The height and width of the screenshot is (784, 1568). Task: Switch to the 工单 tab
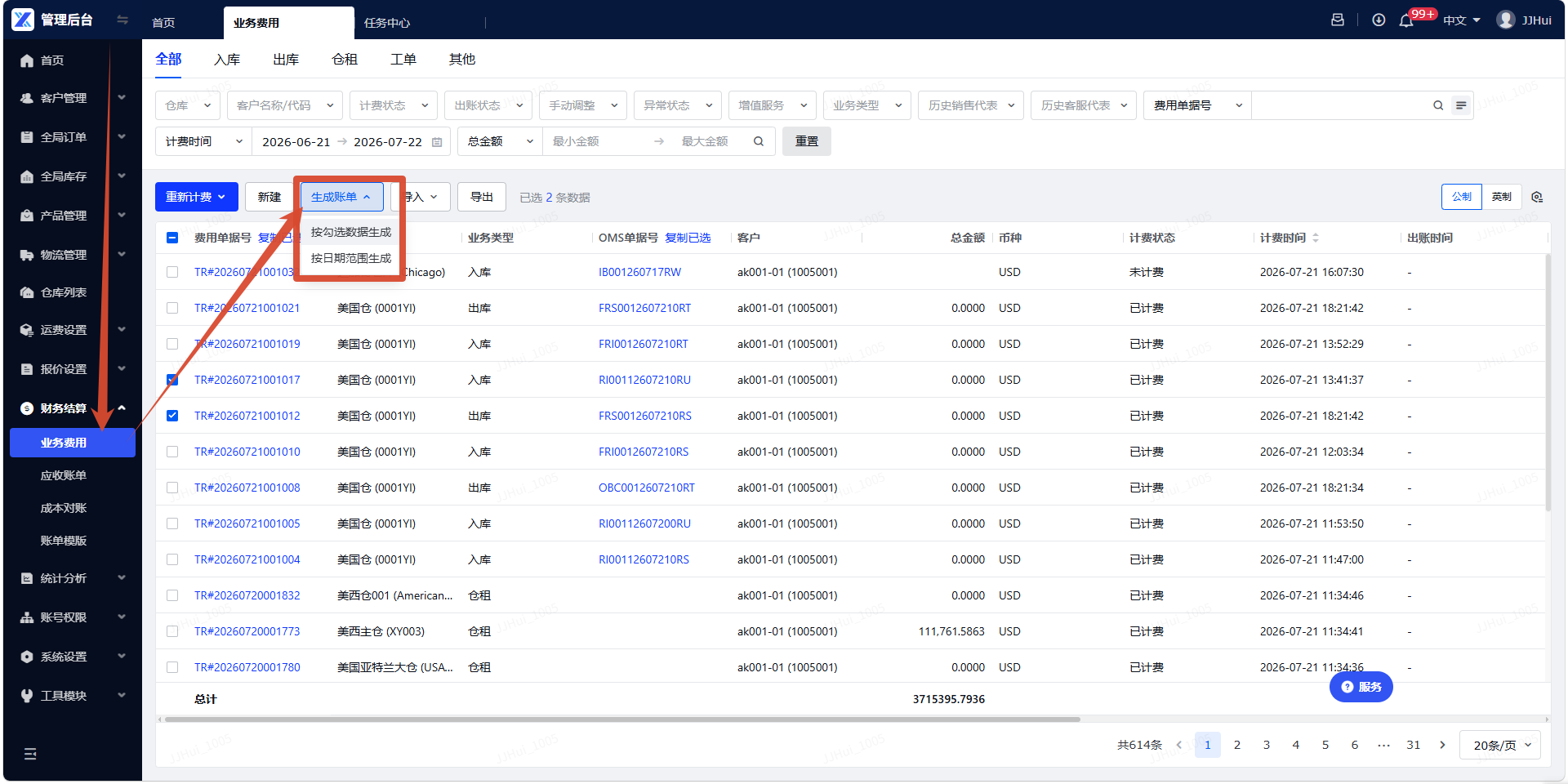[403, 60]
